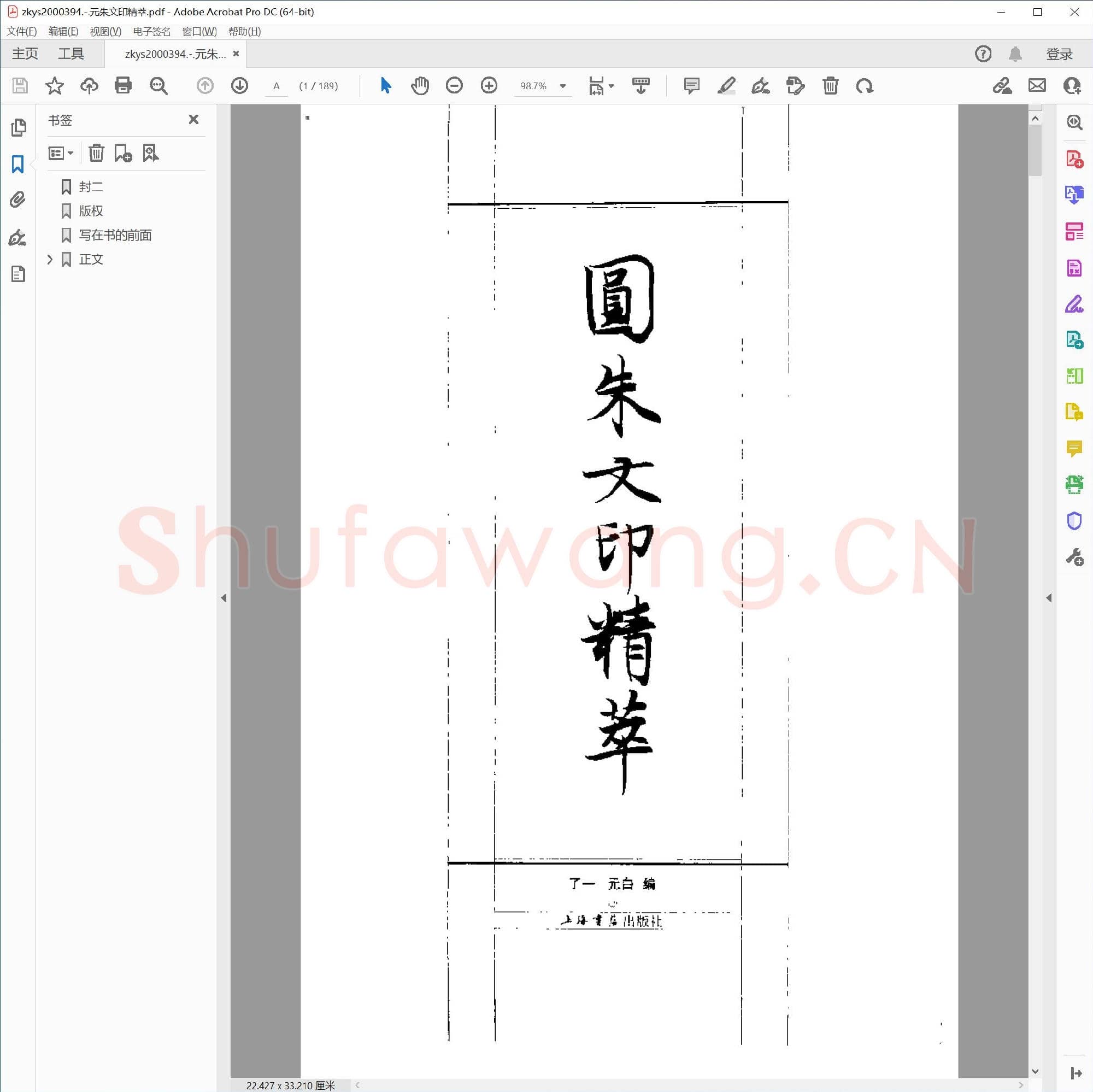This screenshot has width=1093, height=1092.
Task: Toggle the Attachments panel
Action: (17, 199)
